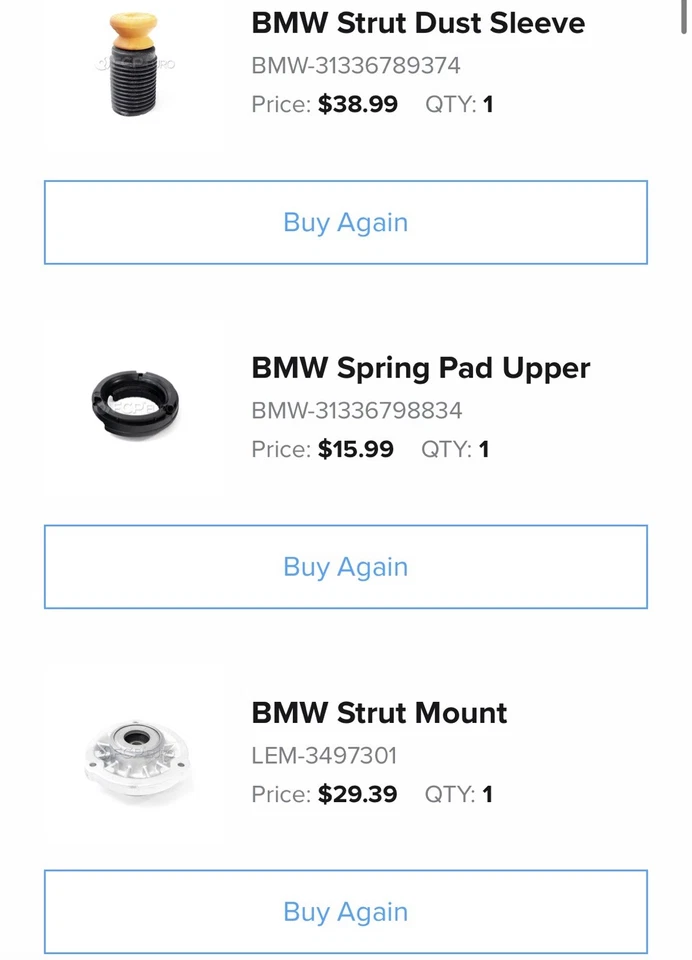The image size is (692, 960).
Task: Click the BMW Spring Pad Upper title
Action: click(420, 368)
